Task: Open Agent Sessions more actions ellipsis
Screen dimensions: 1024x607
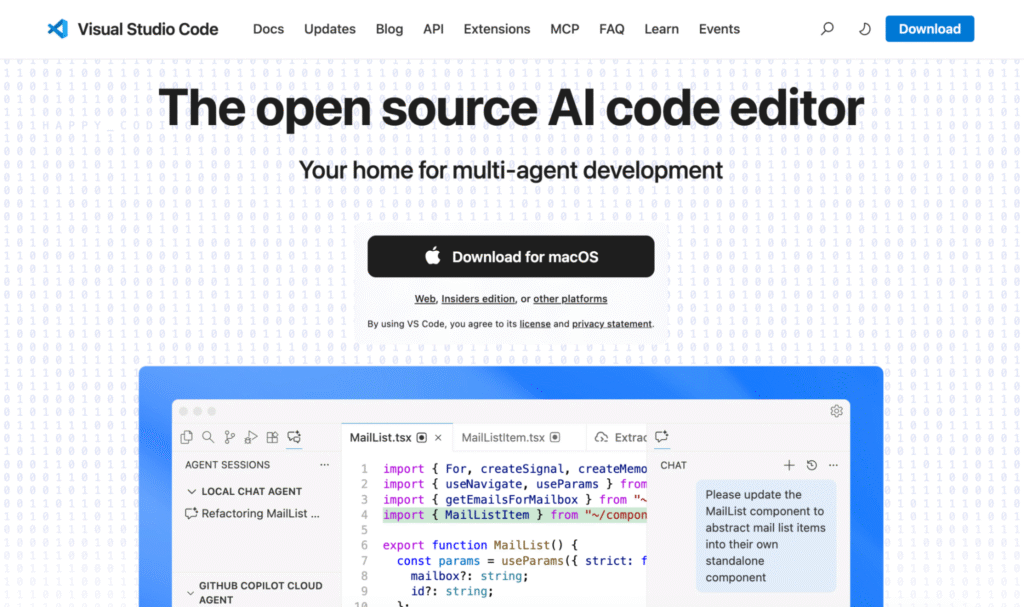Action: point(324,465)
